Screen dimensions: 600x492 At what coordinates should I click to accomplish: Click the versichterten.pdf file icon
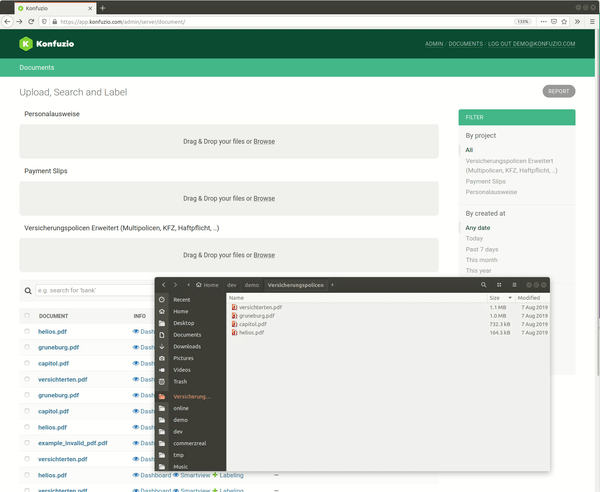[x=235, y=307]
